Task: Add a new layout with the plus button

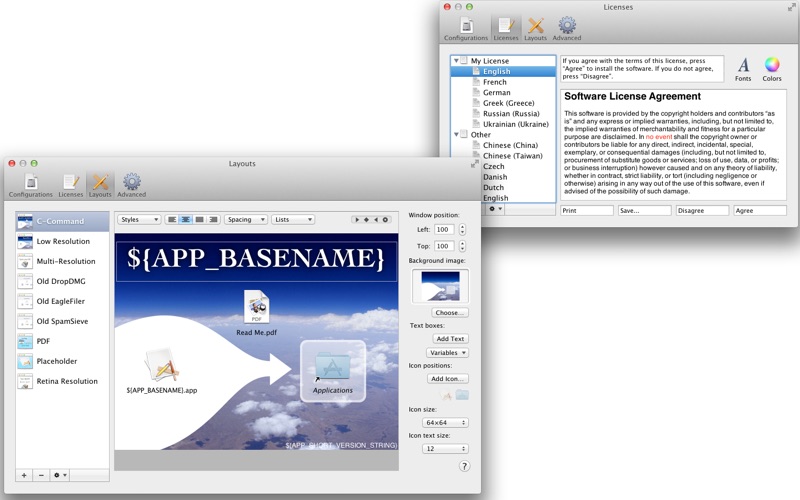Action: pyautogui.click(x=24, y=475)
